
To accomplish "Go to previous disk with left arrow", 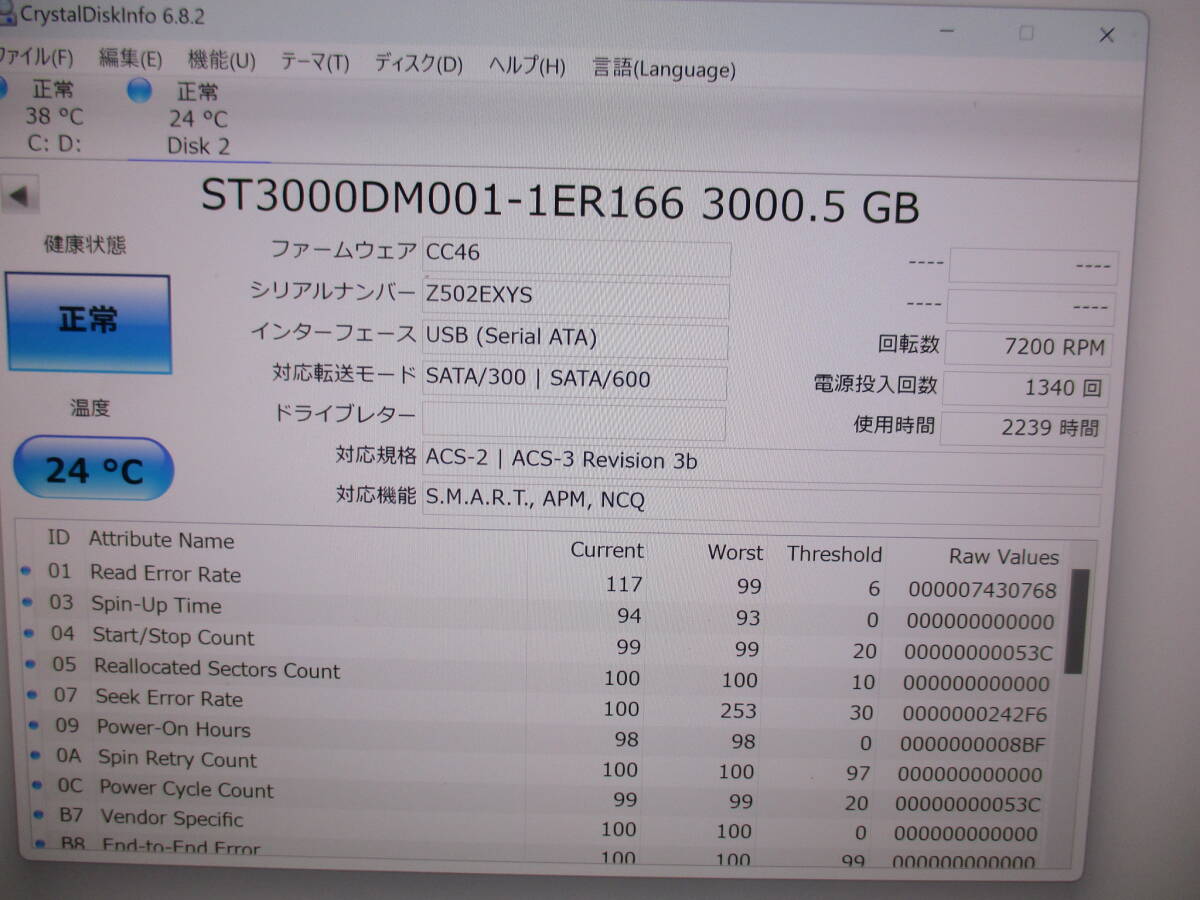I will pyautogui.click(x=21, y=195).
